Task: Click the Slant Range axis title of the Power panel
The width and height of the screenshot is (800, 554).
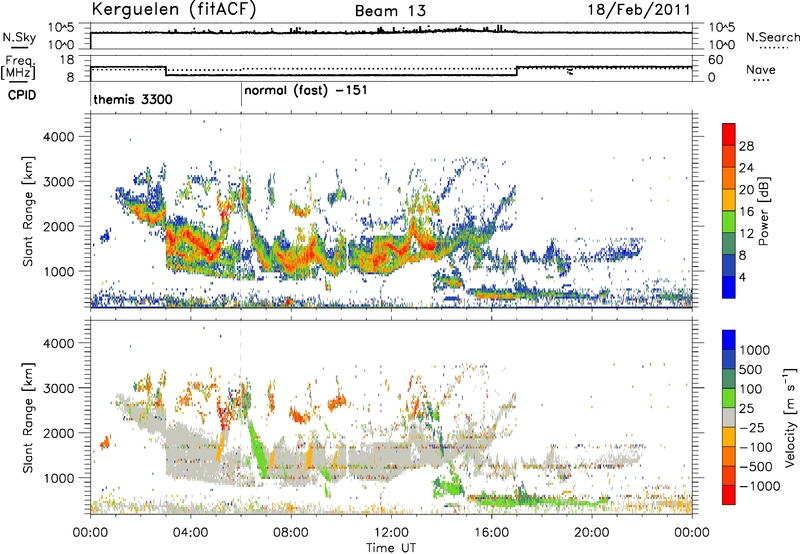Action: 28,211
